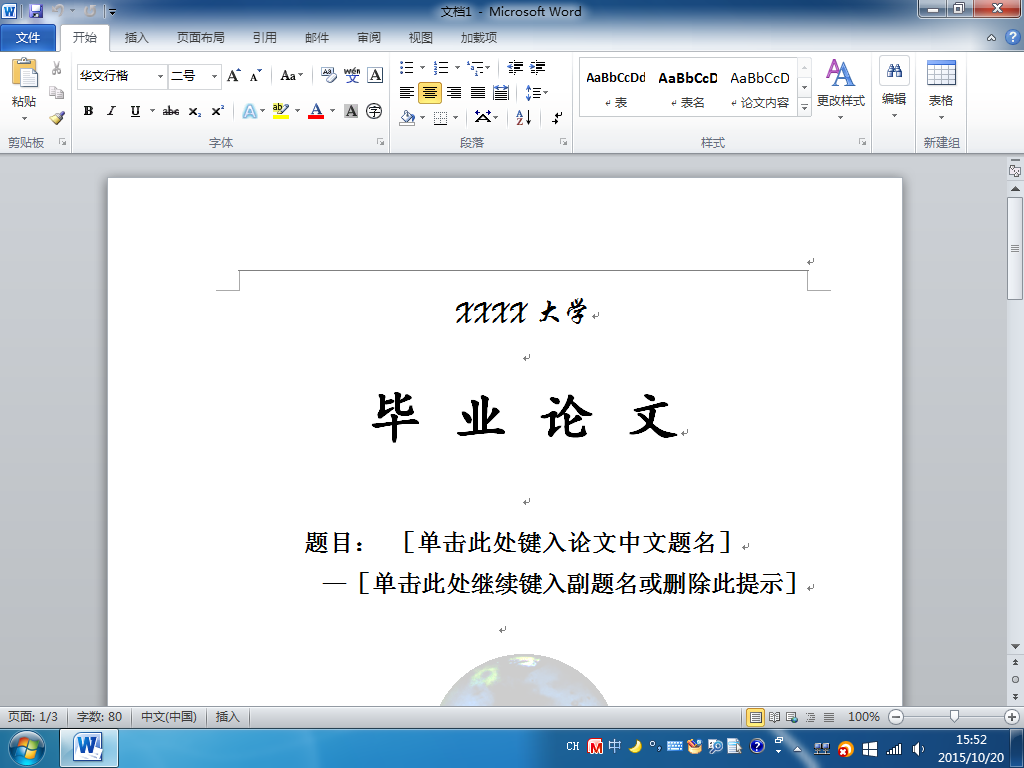This screenshot has height=768, width=1024.
Task: Toggle Align Left
Action: (407, 93)
